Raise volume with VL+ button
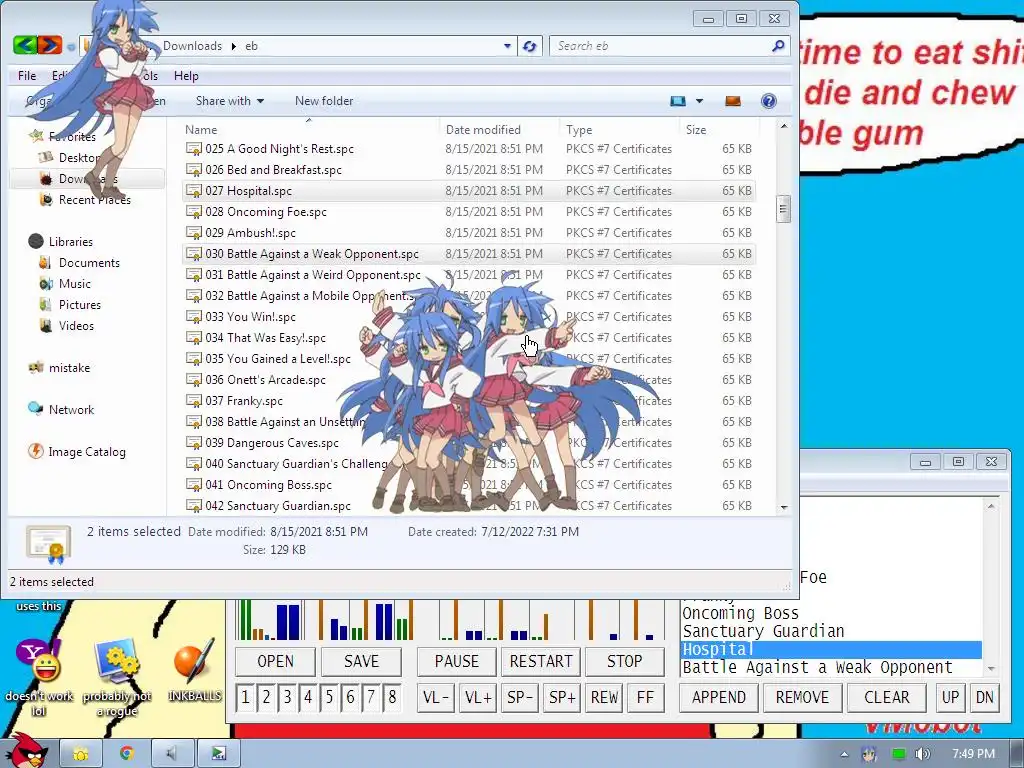This screenshot has height=768, width=1024. pyautogui.click(x=477, y=697)
